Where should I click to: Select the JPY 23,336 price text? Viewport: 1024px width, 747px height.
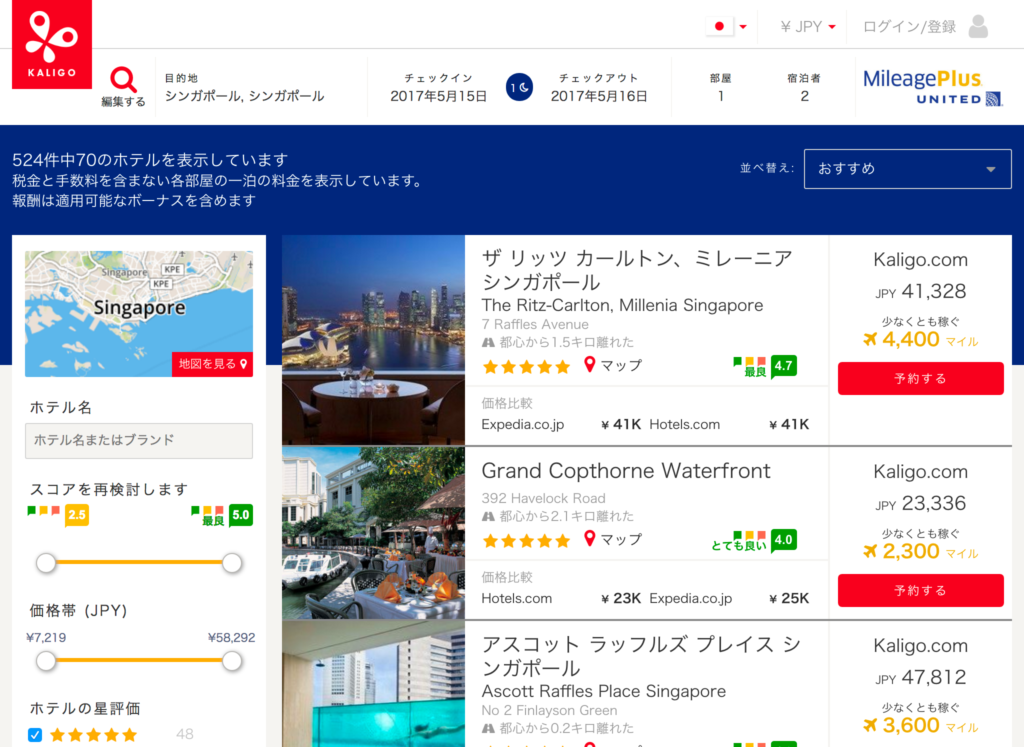(x=920, y=503)
